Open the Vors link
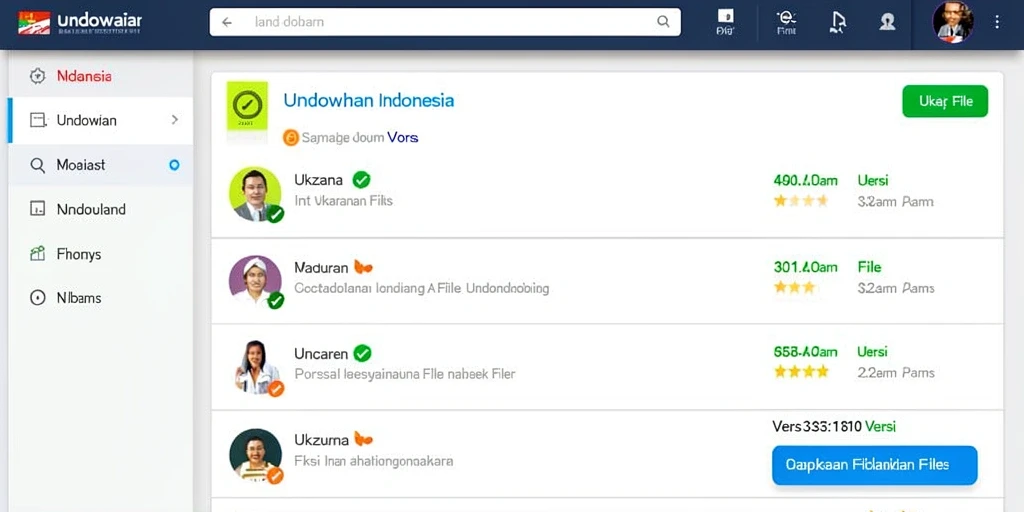Image resolution: width=1024 pixels, height=512 pixels. click(x=402, y=137)
